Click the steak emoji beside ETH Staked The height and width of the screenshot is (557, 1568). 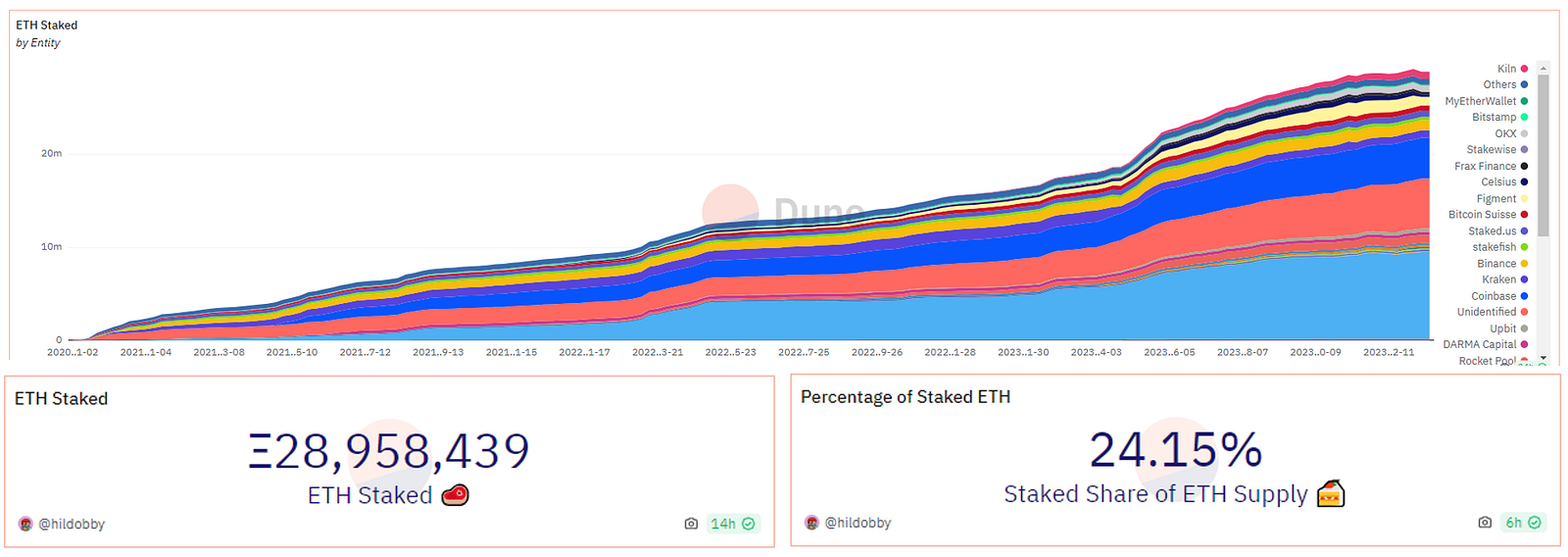click(455, 495)
